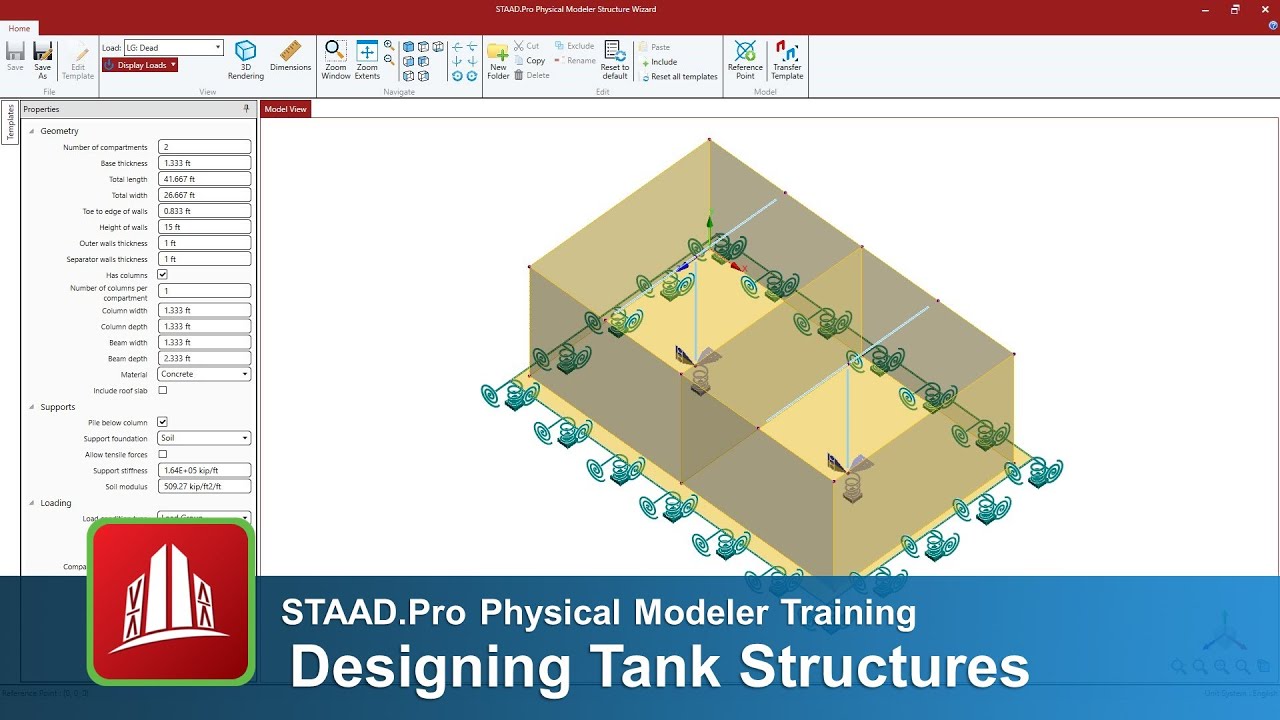Open help via question mark icon

pos(1273,25)
